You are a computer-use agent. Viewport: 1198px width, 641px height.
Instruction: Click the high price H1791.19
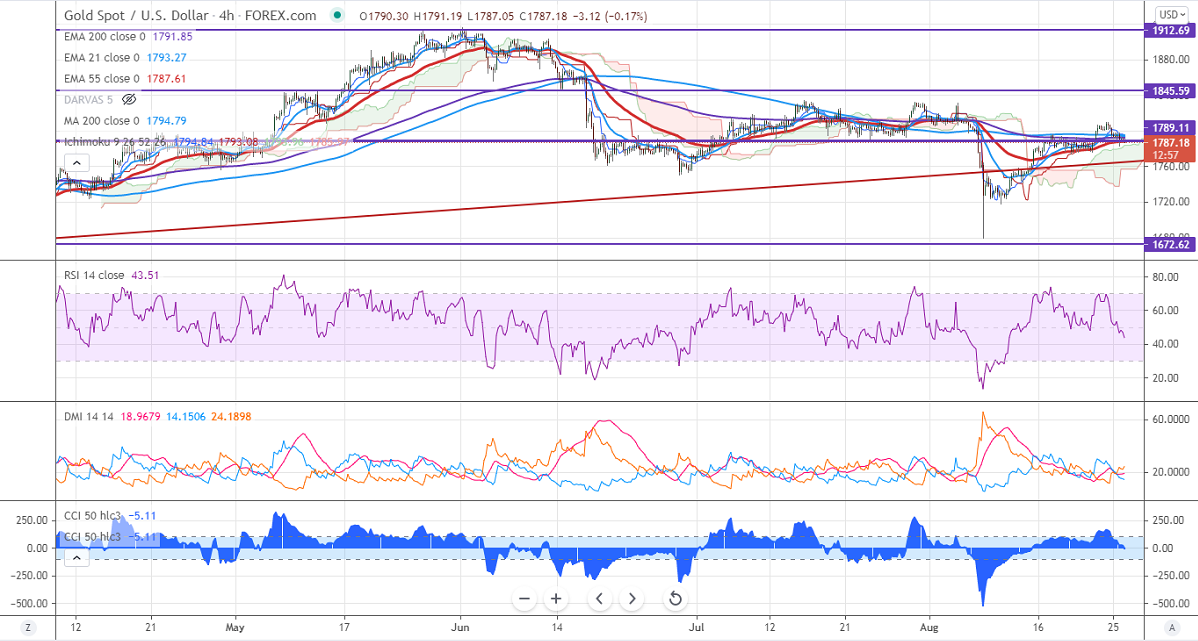click(x=437, y=16)
